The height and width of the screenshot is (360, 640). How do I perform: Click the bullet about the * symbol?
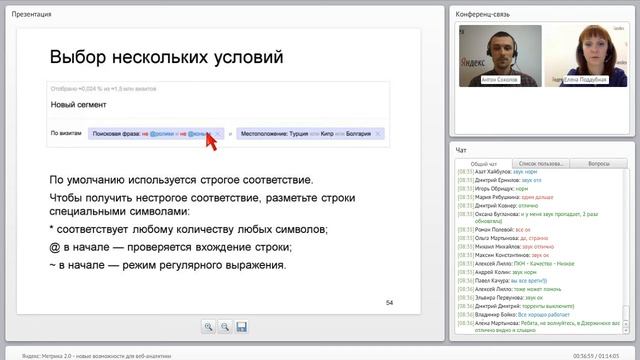click(189, 229)
